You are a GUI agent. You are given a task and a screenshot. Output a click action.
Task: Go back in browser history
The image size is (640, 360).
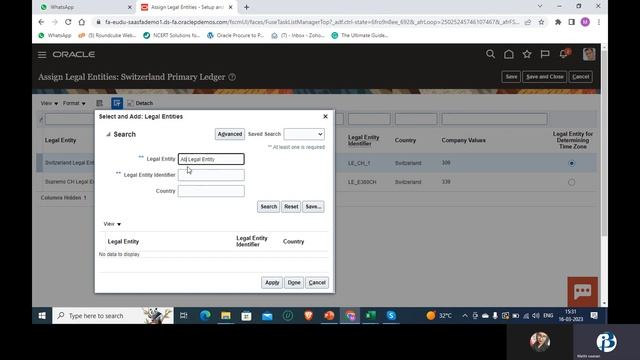pyautogui.click(x=41, y=22)
